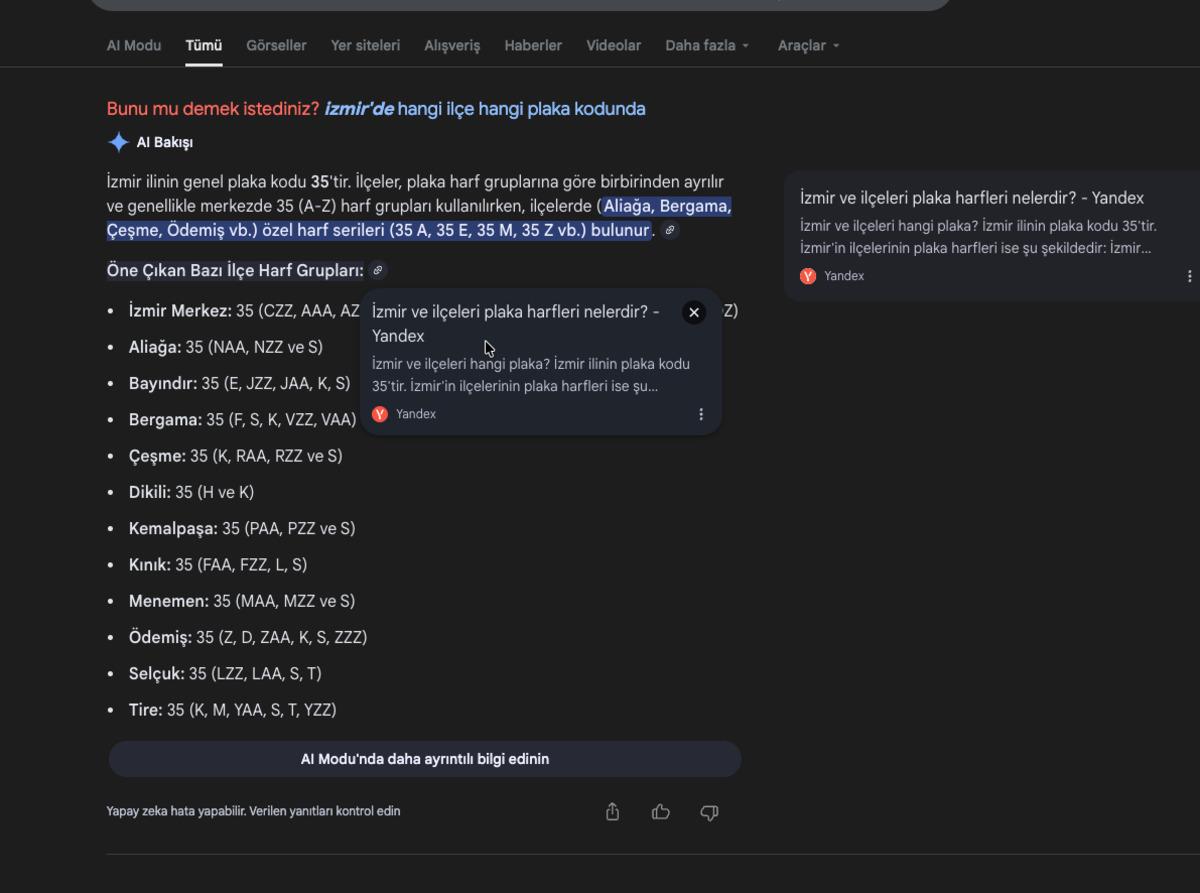Select the Videolar tab
This screenshot has height=893, width=1200.
point(613,46)
